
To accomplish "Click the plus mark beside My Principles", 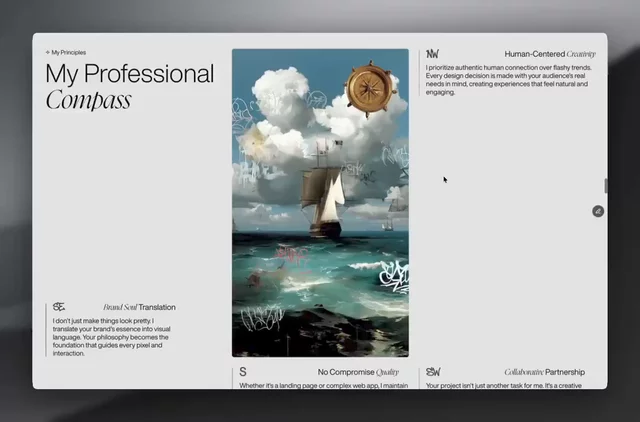I will click(47, 52).
